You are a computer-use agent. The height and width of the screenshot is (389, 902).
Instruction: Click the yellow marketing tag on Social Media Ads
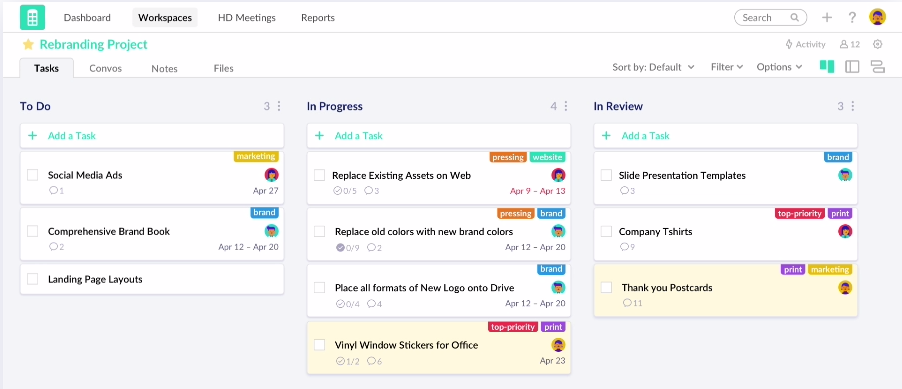click(256, 156)
